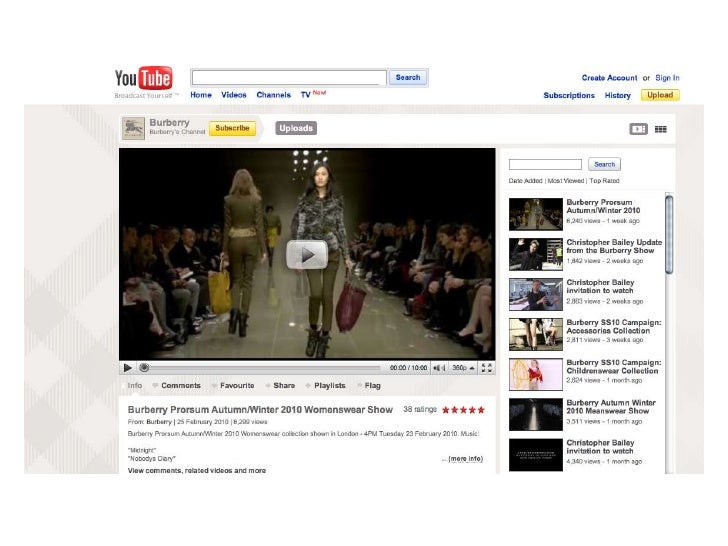Click the Sign In link
This screenshot has width=728, height=546.
click(x=667, y=78)
